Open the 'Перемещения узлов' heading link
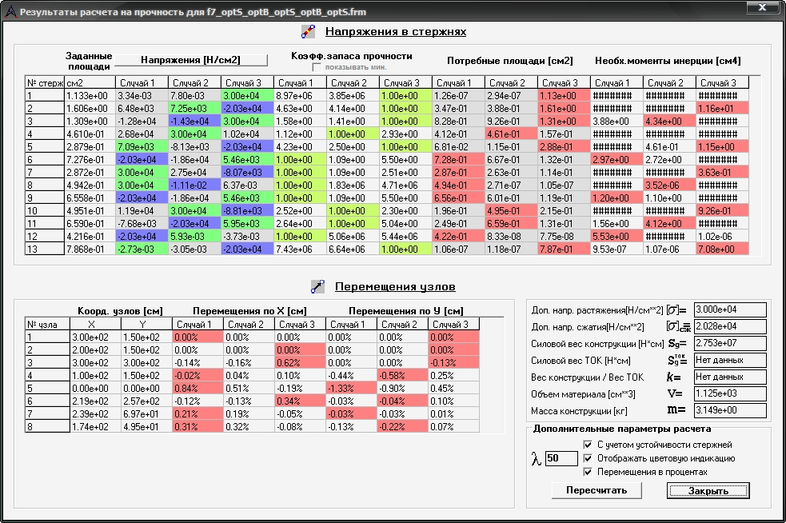This screenshot has height=523, width=786. click(x=395, y=286)
